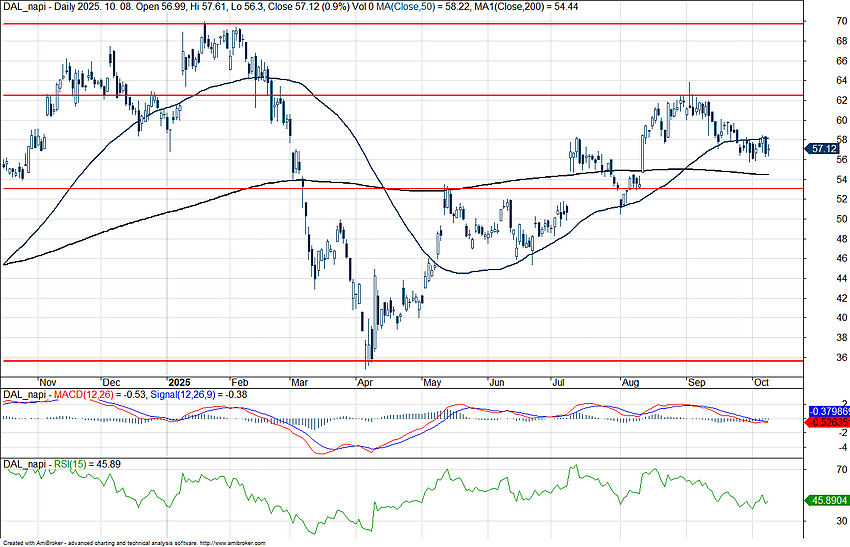
Task: Click the 30 label on RSI axis
Action: click(814, 521)
